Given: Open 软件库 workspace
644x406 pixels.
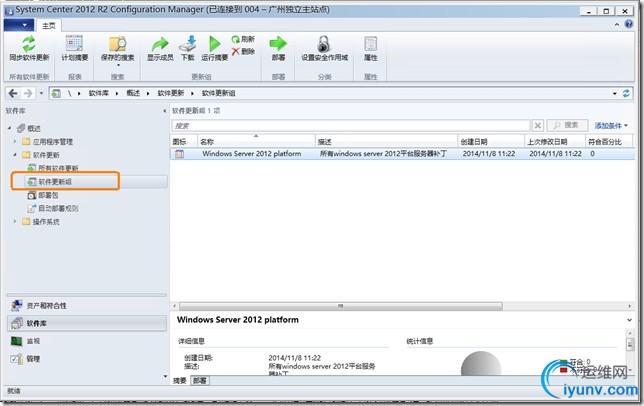Looking at the screenshot, I should [87, 323].
